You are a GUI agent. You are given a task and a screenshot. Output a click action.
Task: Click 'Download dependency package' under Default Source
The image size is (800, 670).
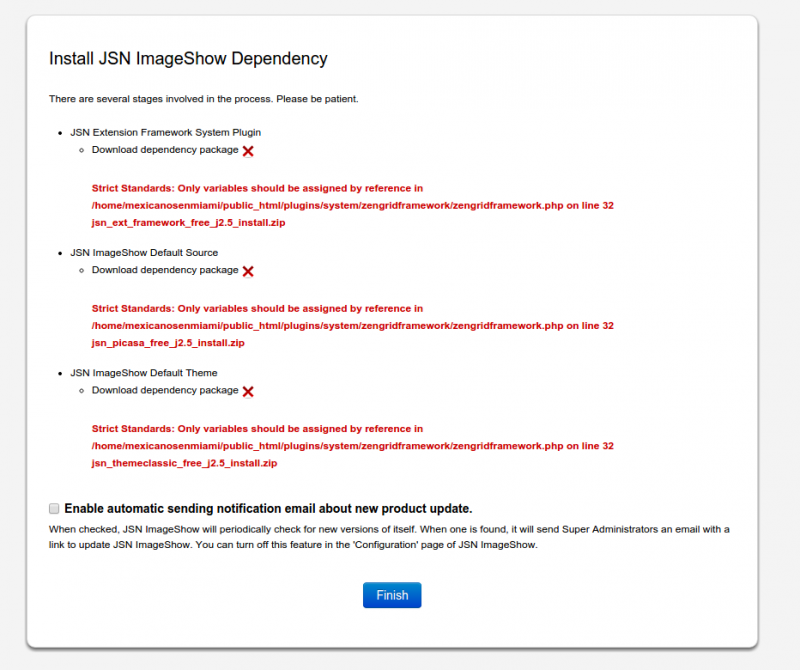point(165,270)
